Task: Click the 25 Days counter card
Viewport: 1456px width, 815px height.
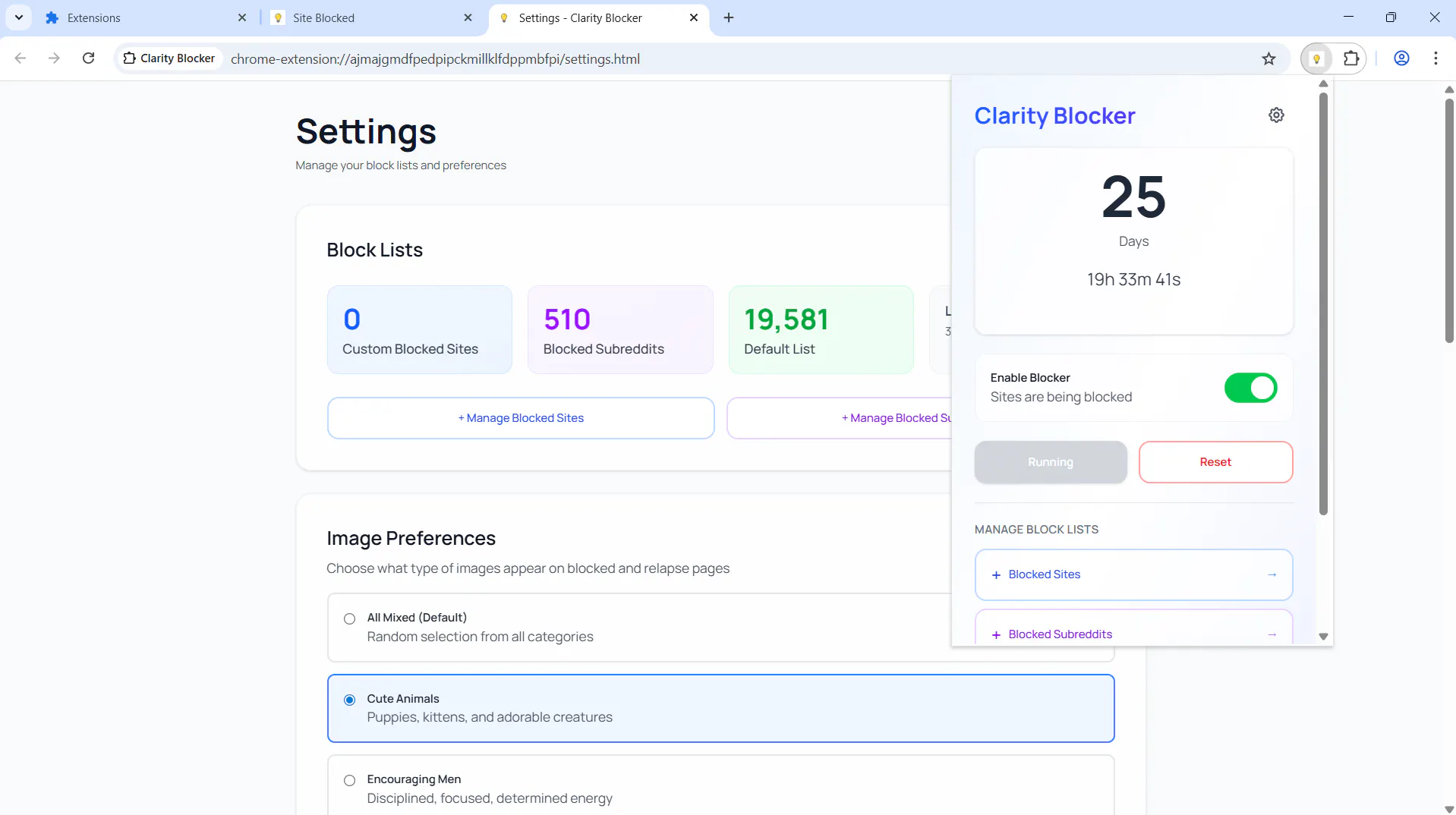Action: pyautogui.click(x=1133, y=241)
